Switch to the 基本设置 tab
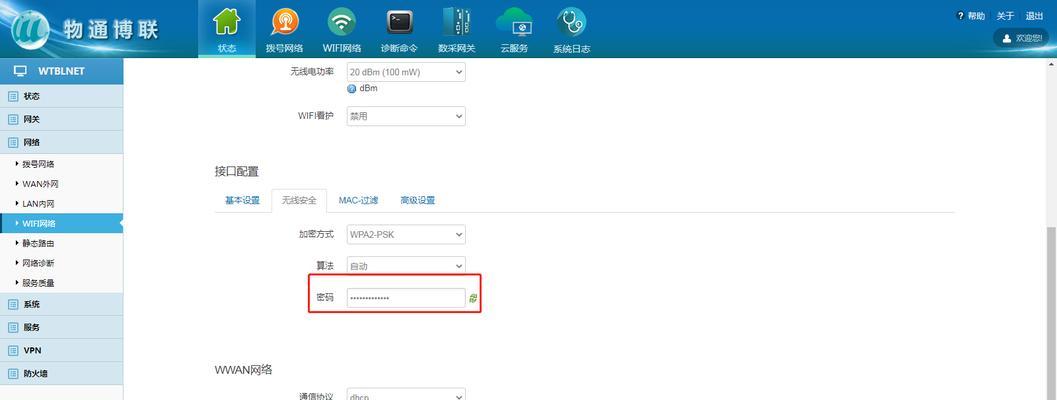Screen dimensions: 1057x400 click(242, 200)
